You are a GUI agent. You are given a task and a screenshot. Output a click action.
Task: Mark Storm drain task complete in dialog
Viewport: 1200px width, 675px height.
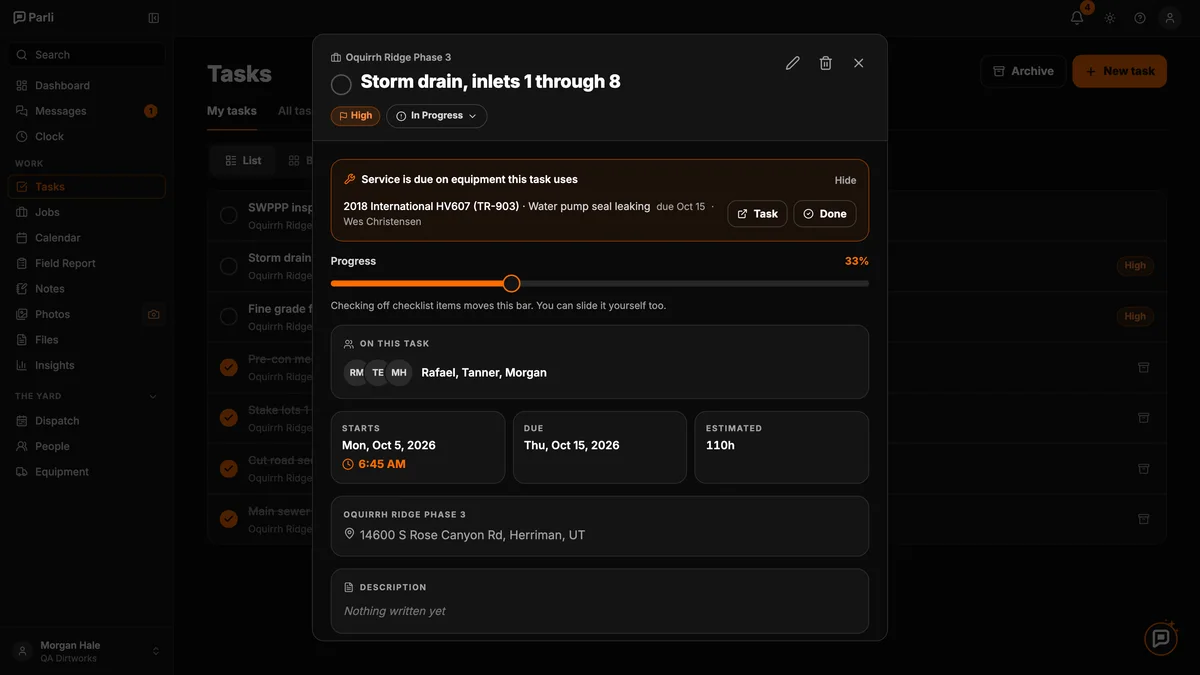[x=341, y=84]
